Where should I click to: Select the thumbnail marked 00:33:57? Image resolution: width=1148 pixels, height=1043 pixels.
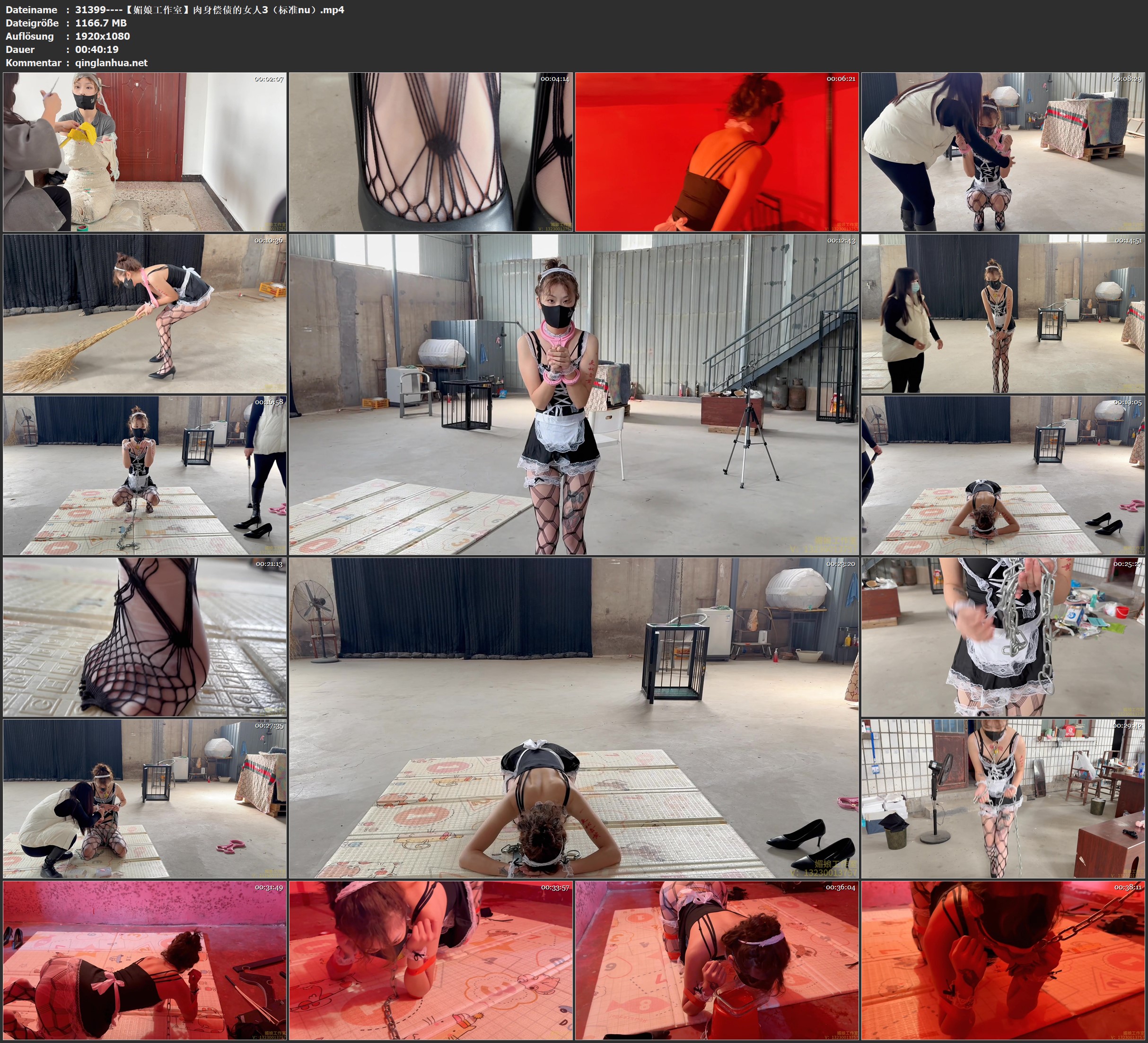pyautogui.click(x=431, y=960)
